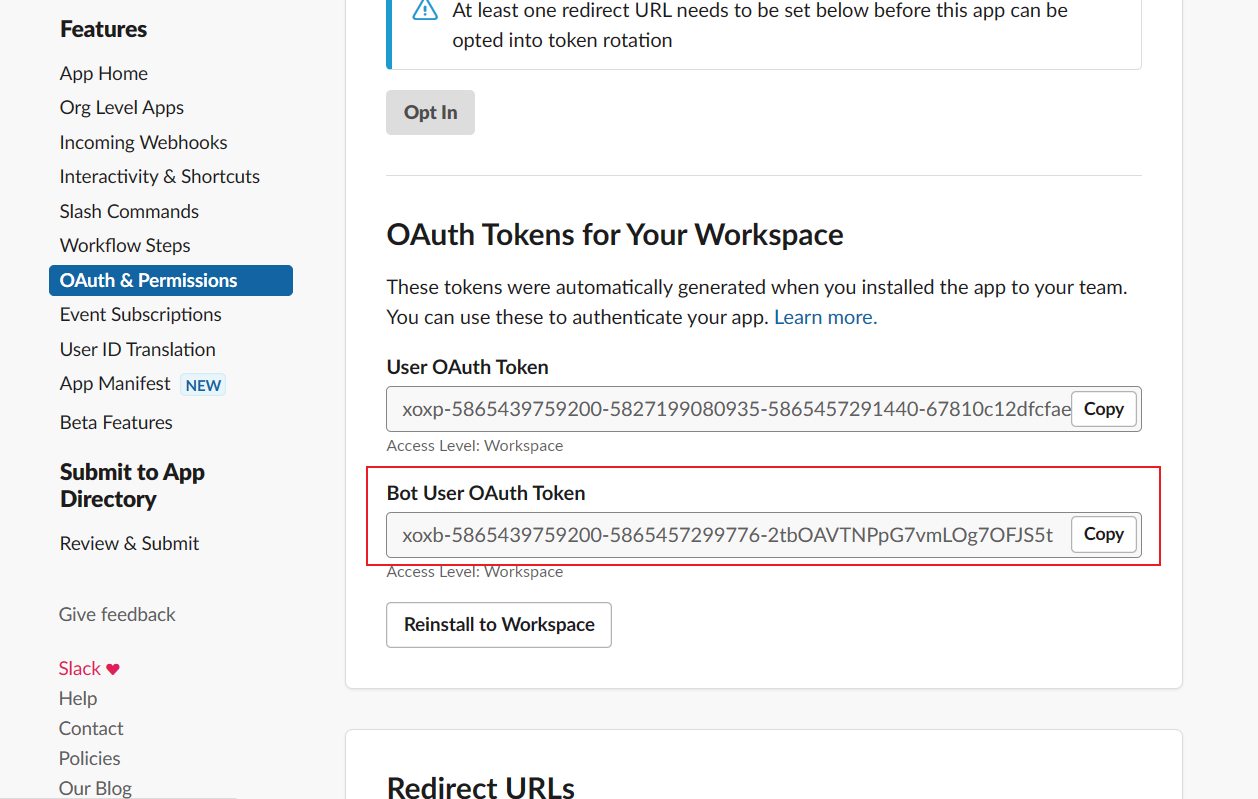This screenshot has width=1258, height=799.
Task: Click Reinstall to Workspace button
Action: tap(499, 625)
